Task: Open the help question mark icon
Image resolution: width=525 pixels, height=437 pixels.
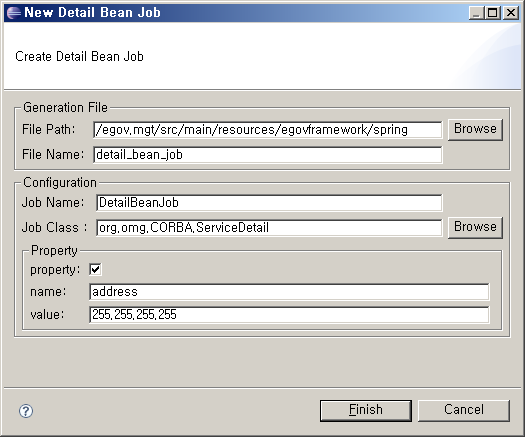Action: click(x=26, y=411)
